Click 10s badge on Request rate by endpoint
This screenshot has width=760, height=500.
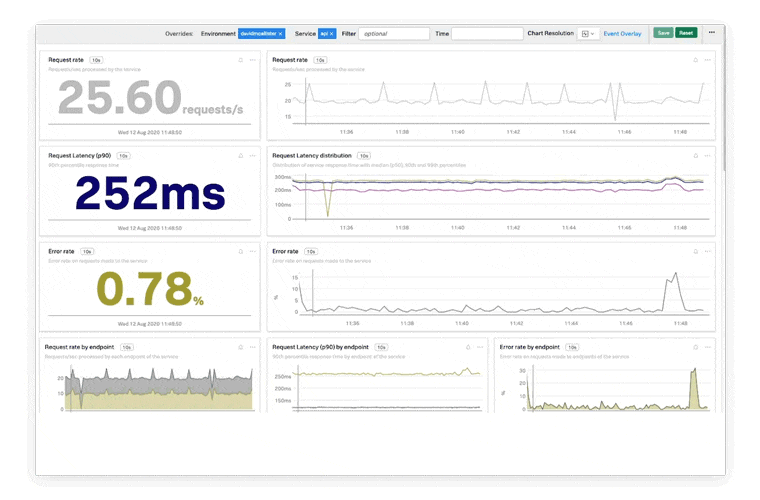click(127, 347)
